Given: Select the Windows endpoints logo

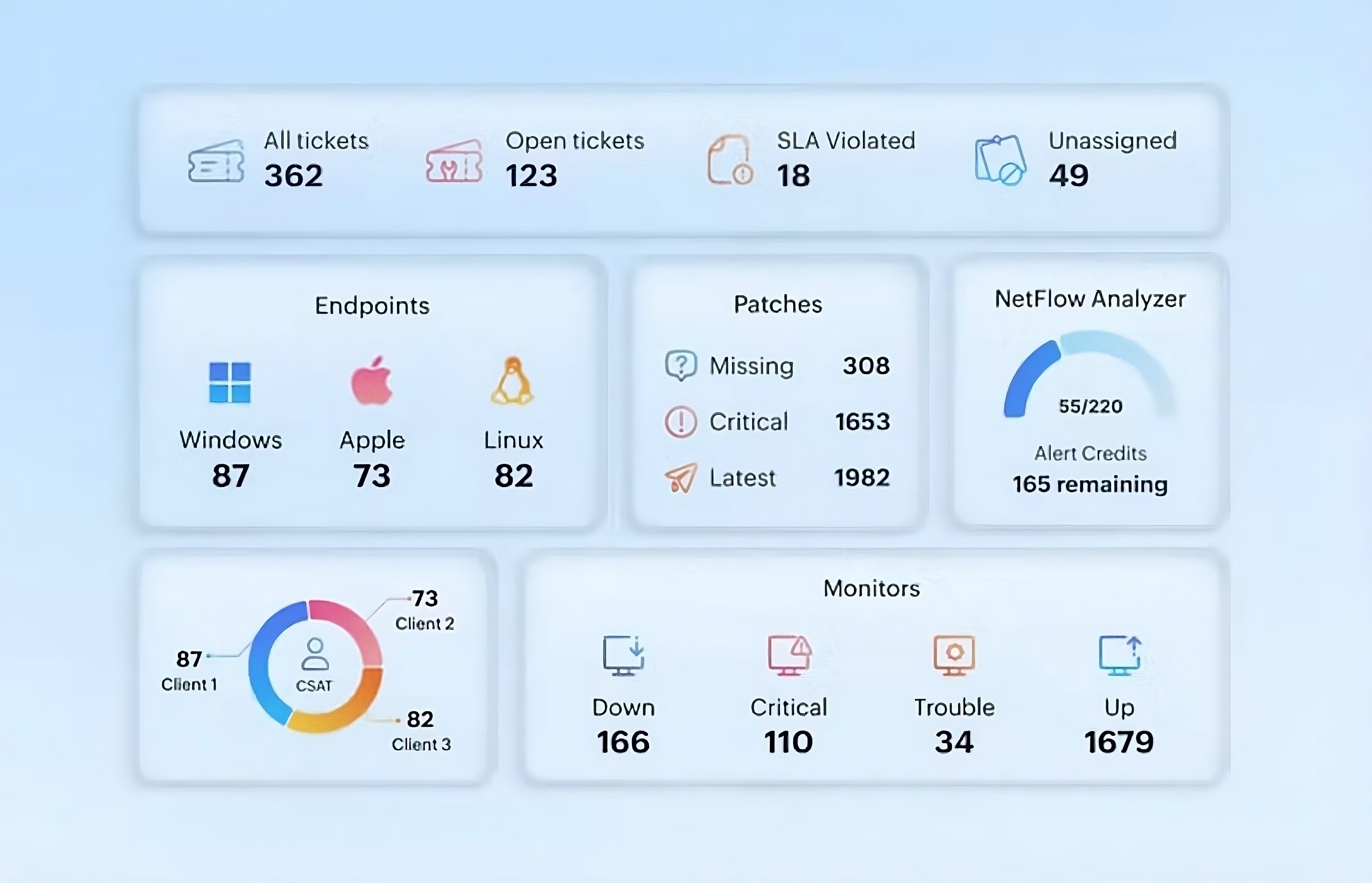Looking at the screenshot, I should (x=230, y=382).
